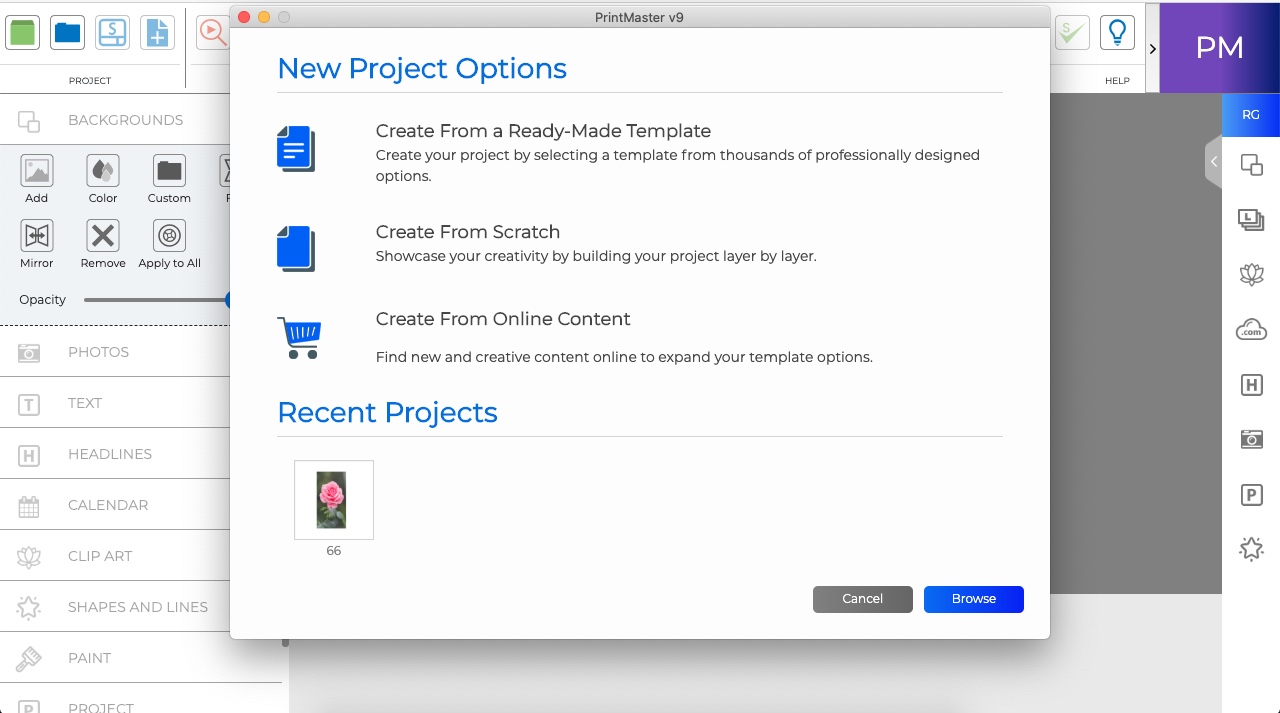Screen dimensions: 1280x713
Task: Click the Mirror background icon
Action: point(37,236)
